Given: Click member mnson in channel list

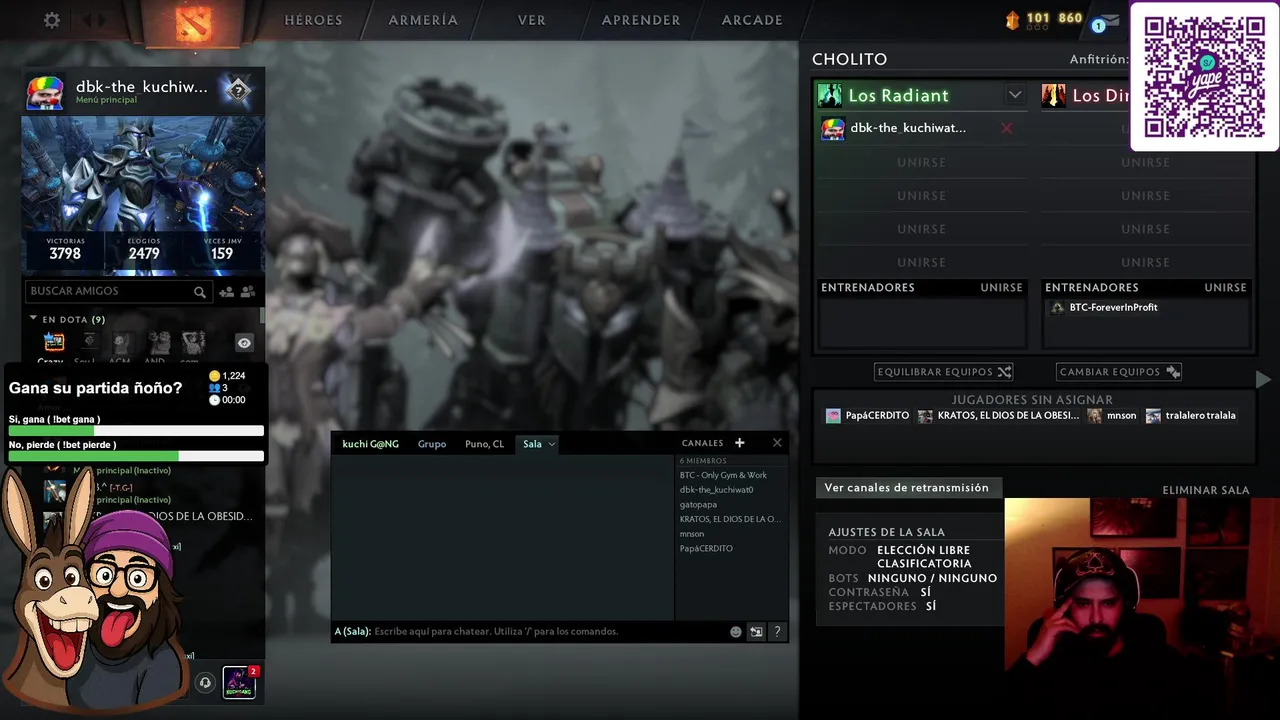Looking at the screenshot, I should (x=692, y=534).
